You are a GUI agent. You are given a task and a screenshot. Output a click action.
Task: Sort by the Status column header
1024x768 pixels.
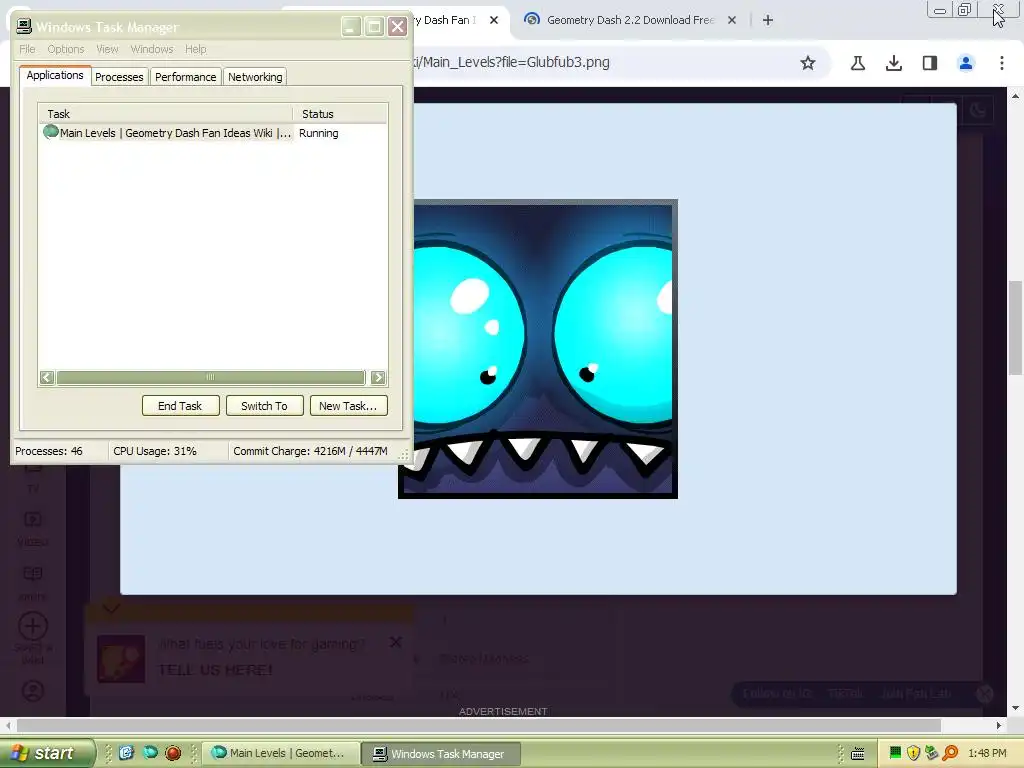pos(340,114)
